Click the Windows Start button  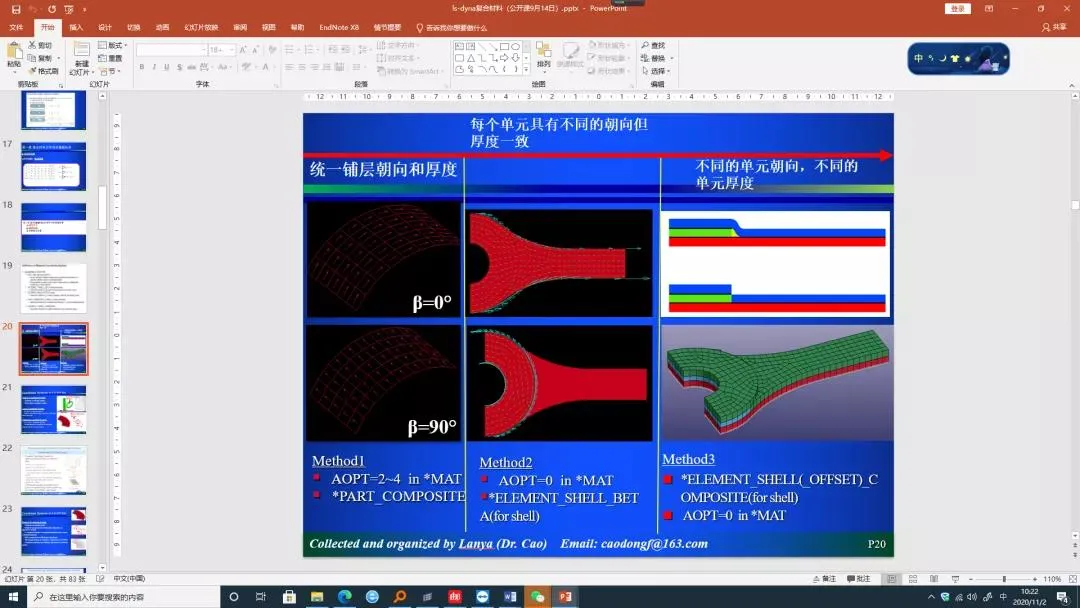coord(13,597)
